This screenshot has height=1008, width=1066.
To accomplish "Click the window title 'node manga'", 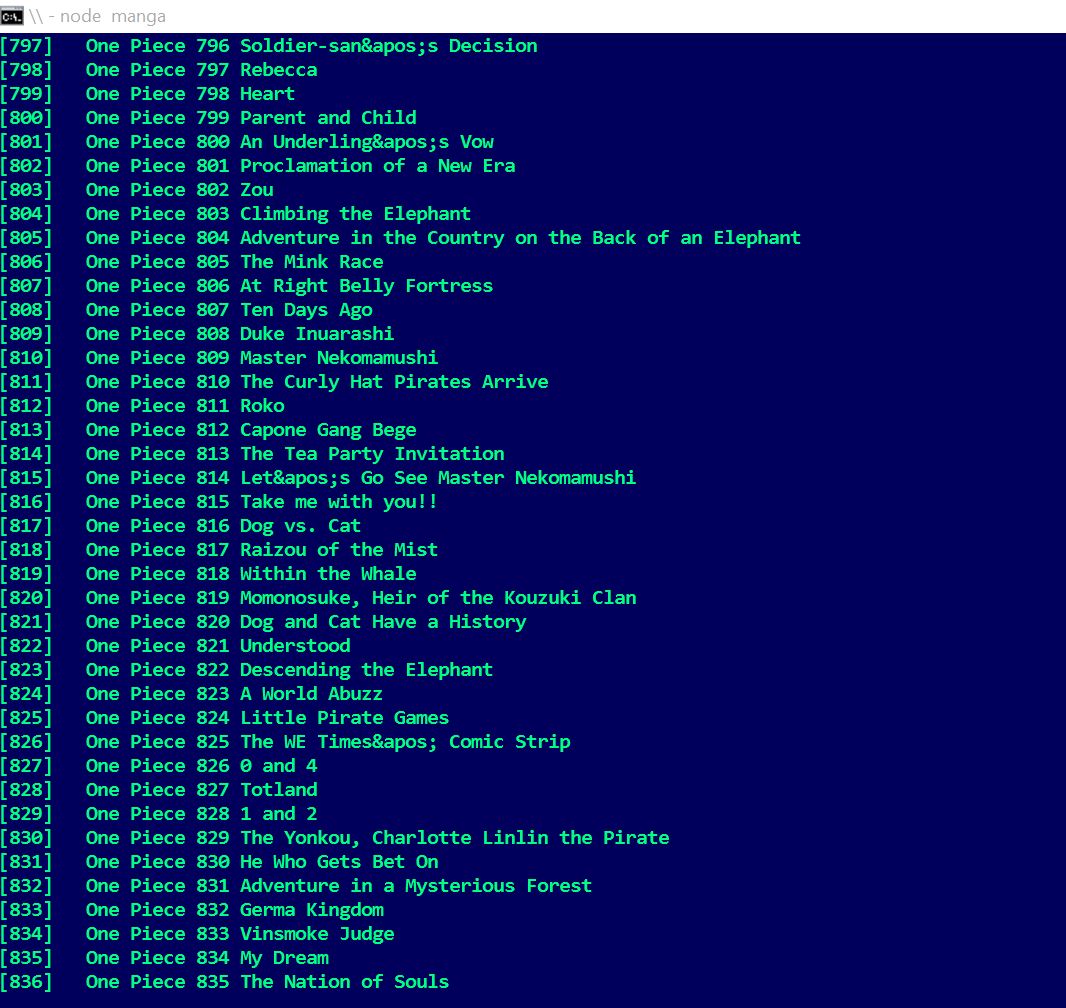I will tap(113, 16).
